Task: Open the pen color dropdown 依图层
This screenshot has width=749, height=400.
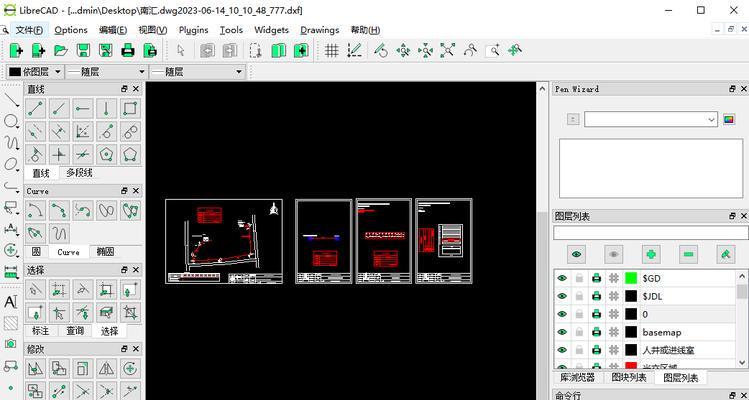Action: pyautogui.click(x=35, y=72)
